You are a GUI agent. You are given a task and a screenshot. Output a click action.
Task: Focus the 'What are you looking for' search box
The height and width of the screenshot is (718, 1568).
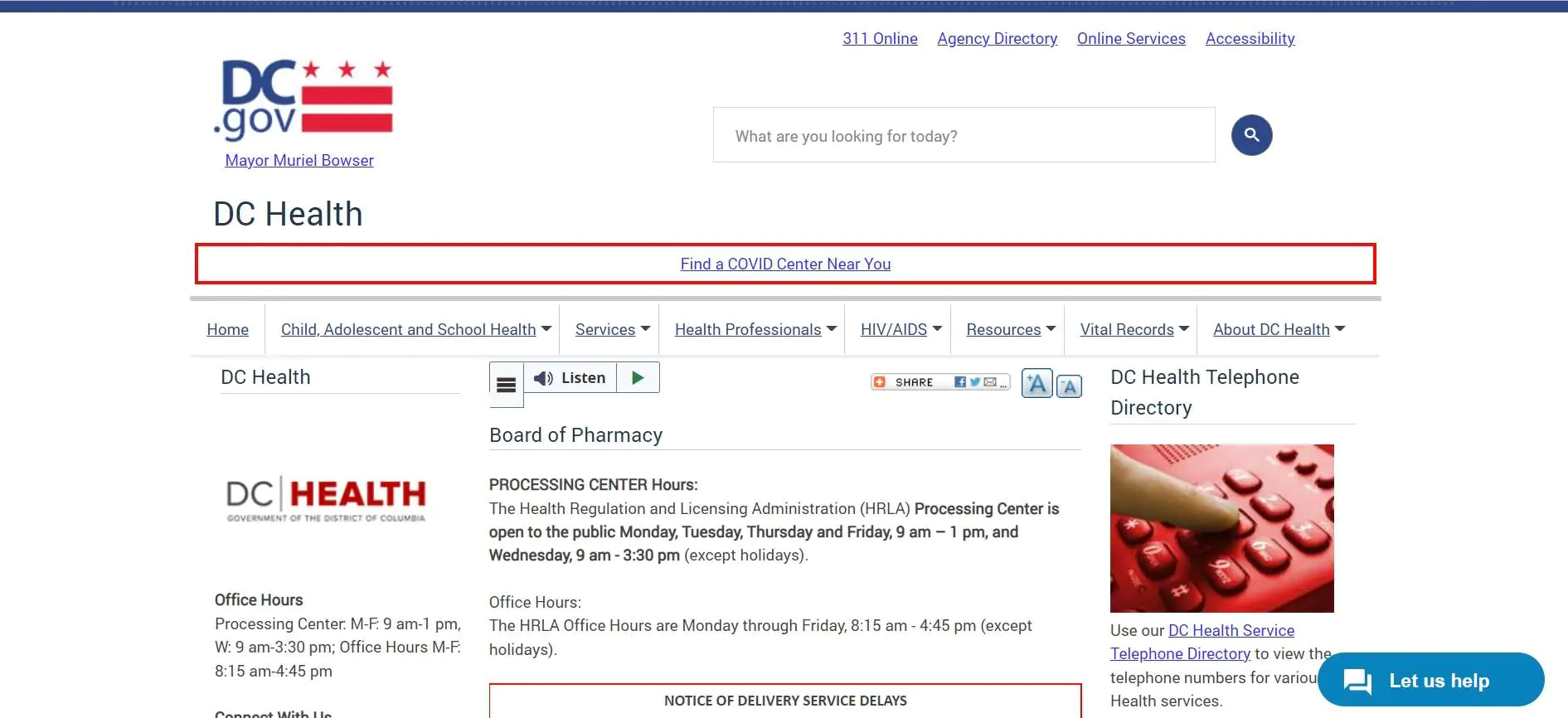[x=964, y=136]
